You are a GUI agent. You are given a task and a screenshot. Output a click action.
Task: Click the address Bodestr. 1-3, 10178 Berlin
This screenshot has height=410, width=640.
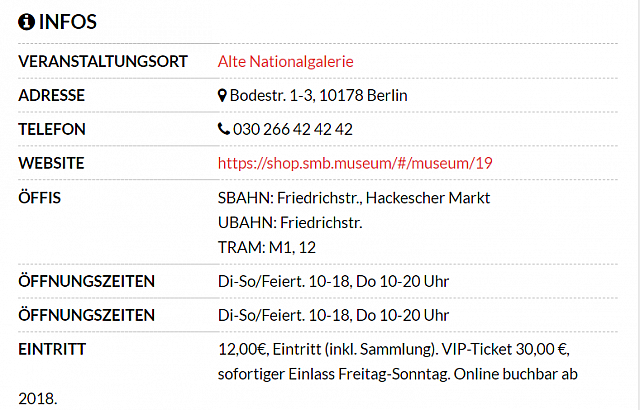pyautogui.click(x=318, y=95)
